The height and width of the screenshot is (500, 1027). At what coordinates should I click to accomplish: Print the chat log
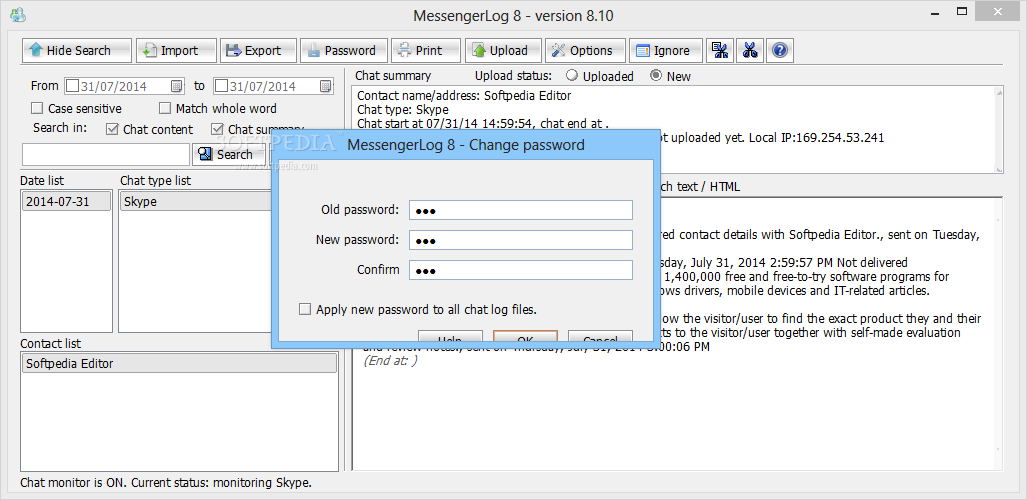(x=426, y=50)
